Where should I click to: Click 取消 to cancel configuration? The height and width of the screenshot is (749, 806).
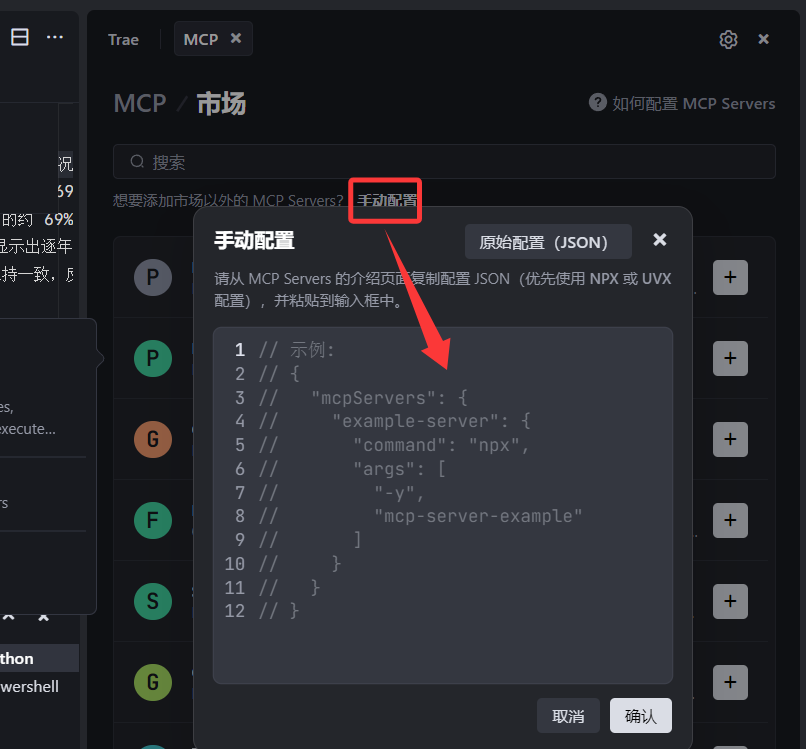tap(568, 715)
